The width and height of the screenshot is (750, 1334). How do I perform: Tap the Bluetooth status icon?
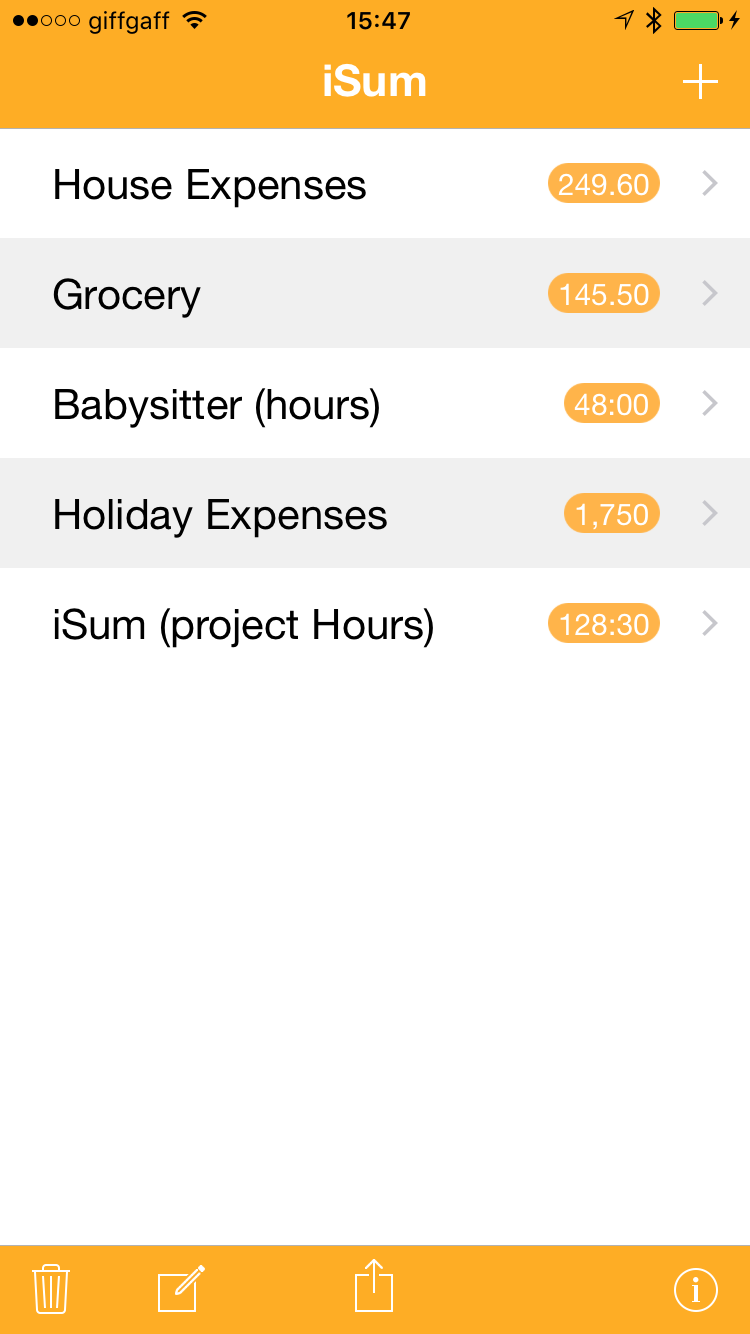tap(653, 20)
